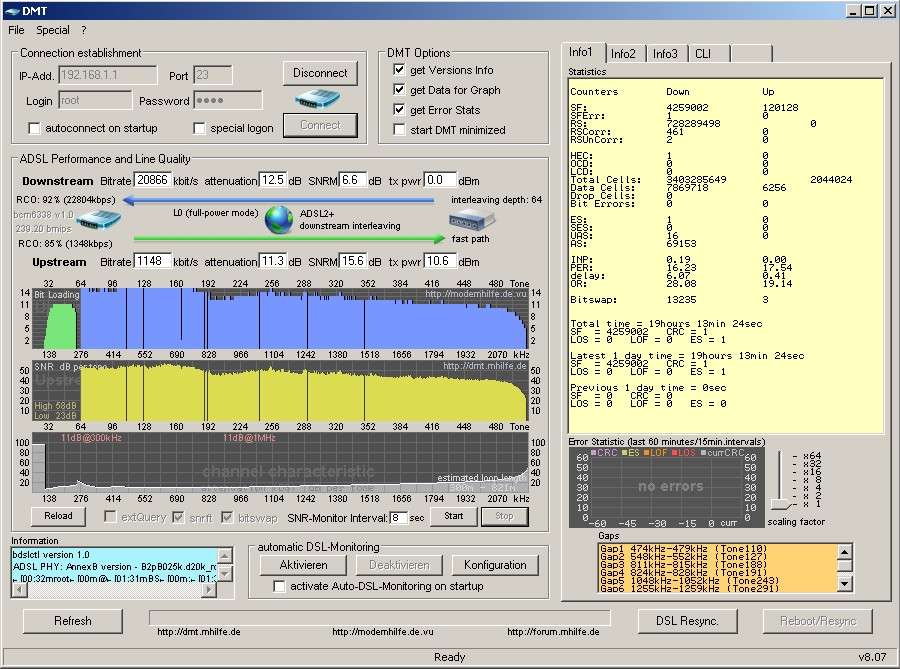
Task: Uncheck get Versions Info
Action: 399,70
